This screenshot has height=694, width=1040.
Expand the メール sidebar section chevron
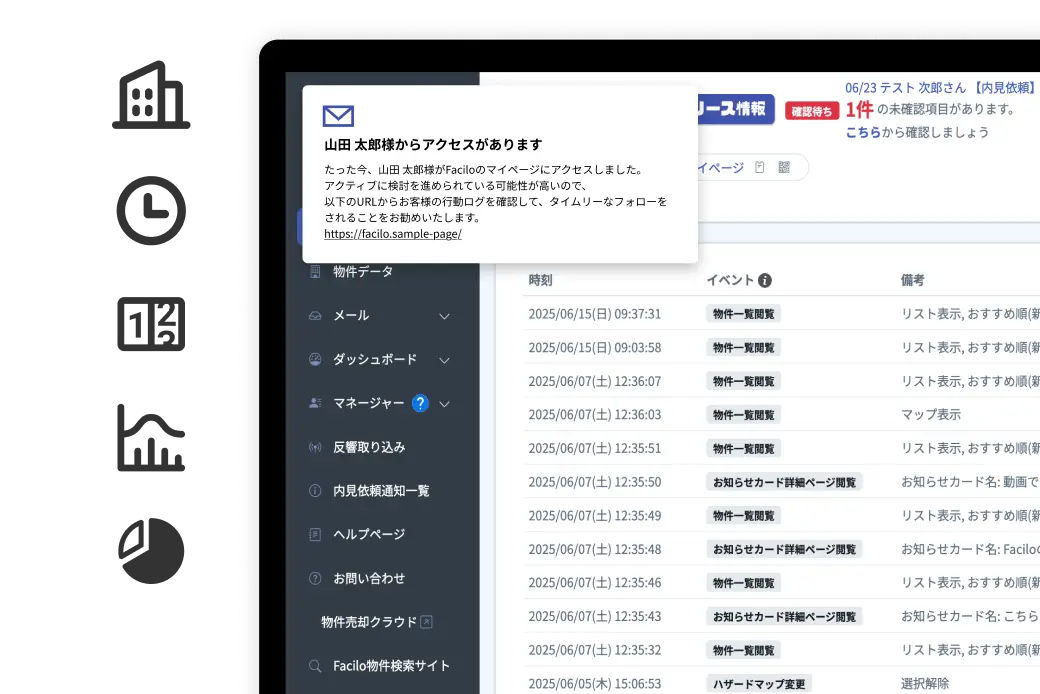445,316
